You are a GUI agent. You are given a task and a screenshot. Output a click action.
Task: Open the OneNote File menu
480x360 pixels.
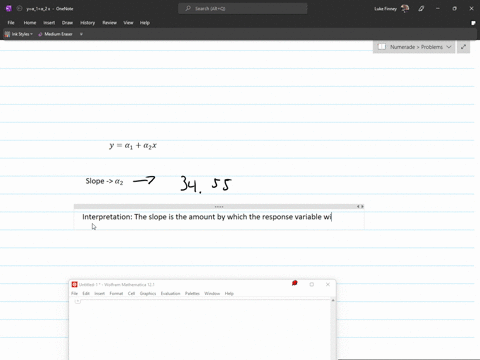coord(11,23)
